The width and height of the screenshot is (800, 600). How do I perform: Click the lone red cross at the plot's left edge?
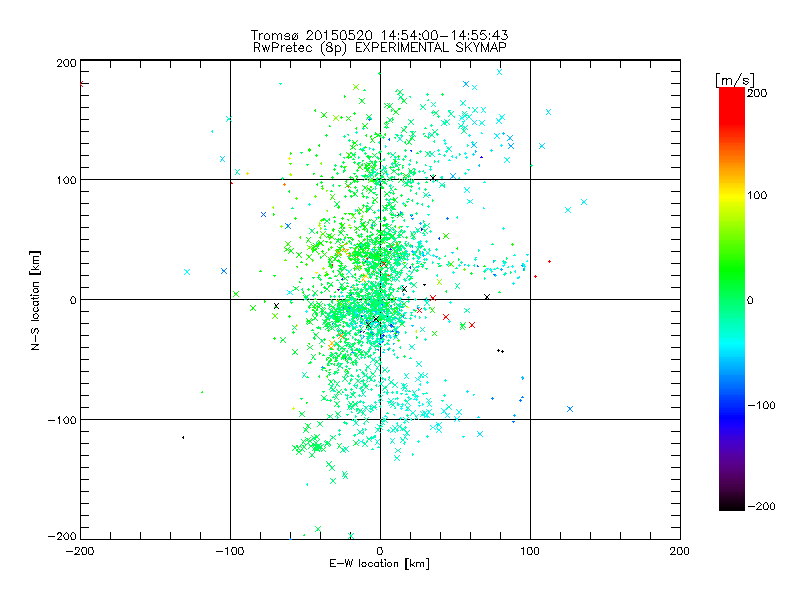[x=82, y=84]
